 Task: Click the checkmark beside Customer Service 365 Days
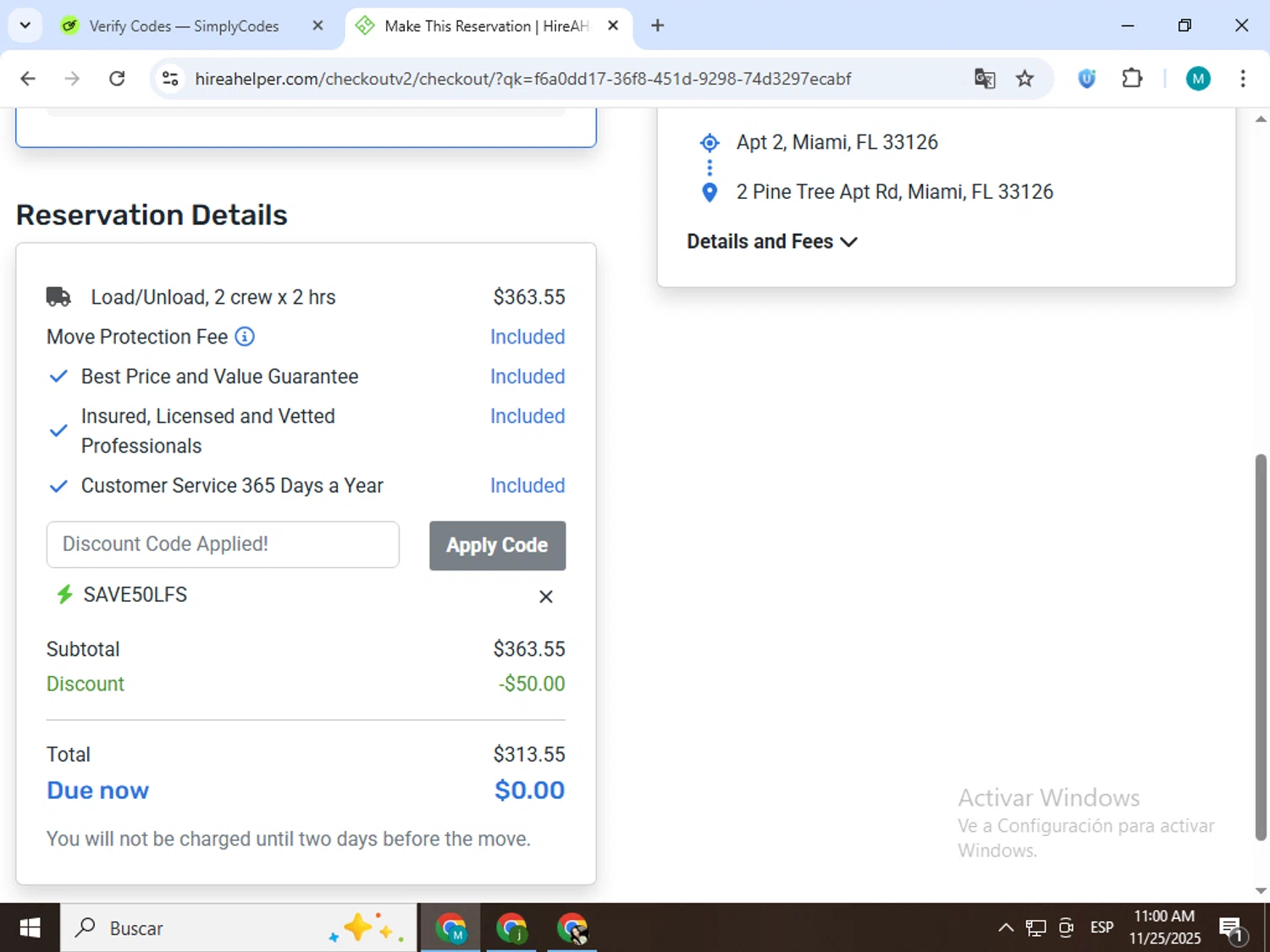(58, 486)
